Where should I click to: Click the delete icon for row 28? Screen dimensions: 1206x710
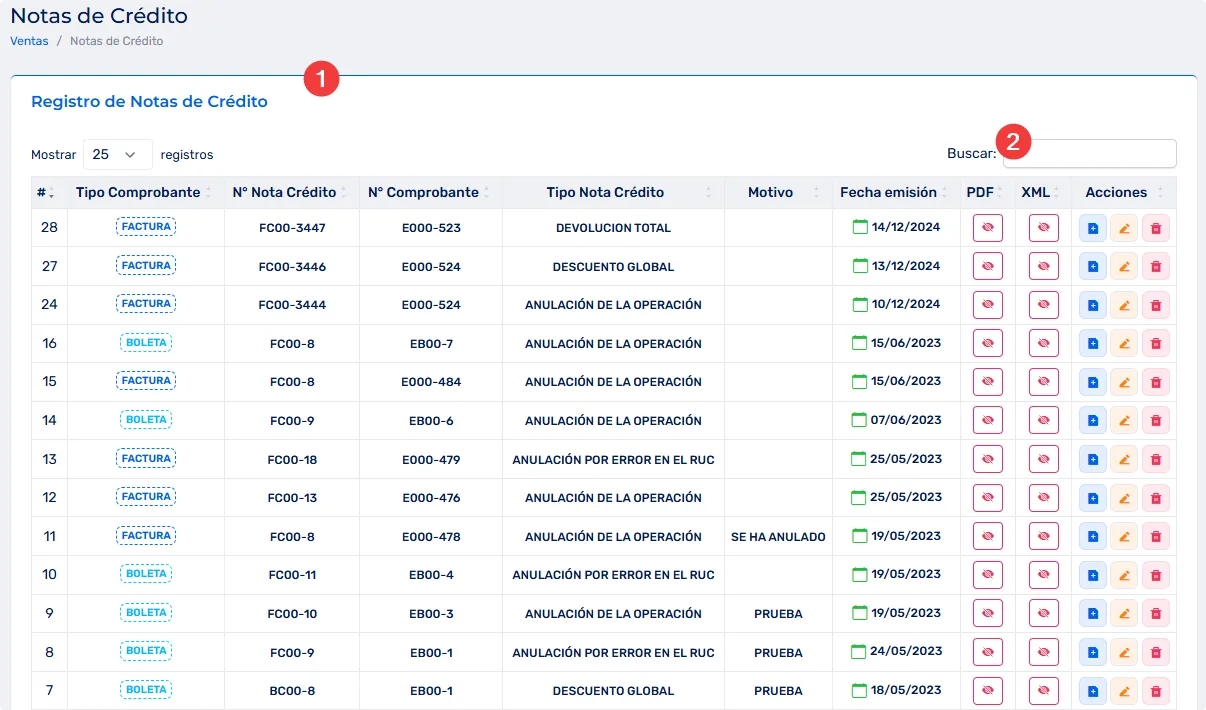click(x=1155, y=229)
